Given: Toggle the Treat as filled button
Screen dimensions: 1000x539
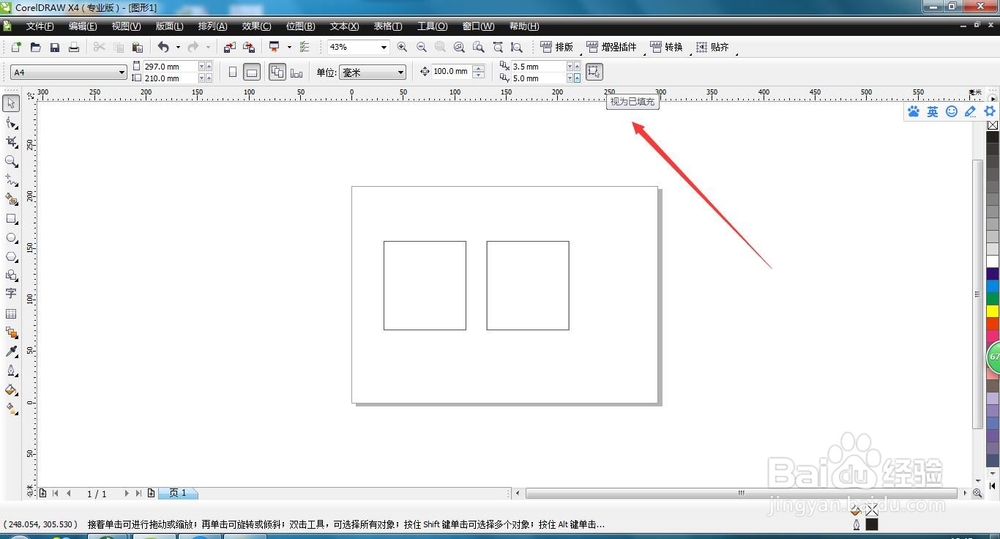Looking at the screenshot, I should 594,71.
